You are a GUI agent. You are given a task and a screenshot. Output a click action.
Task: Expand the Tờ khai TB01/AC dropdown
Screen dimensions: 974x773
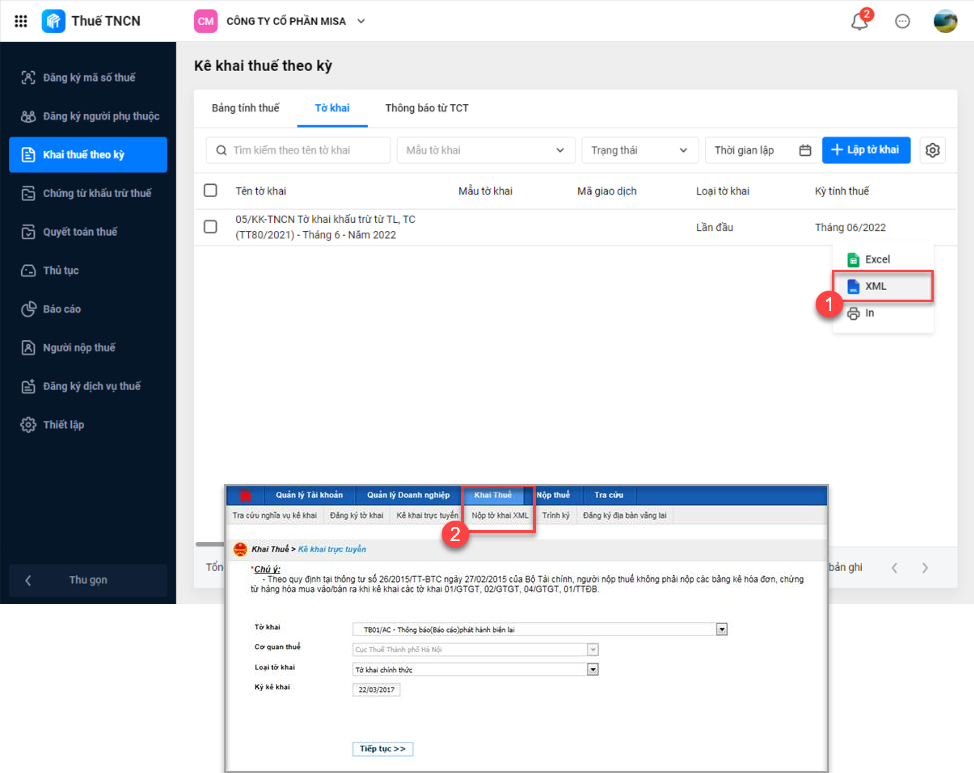pos(721,629)
